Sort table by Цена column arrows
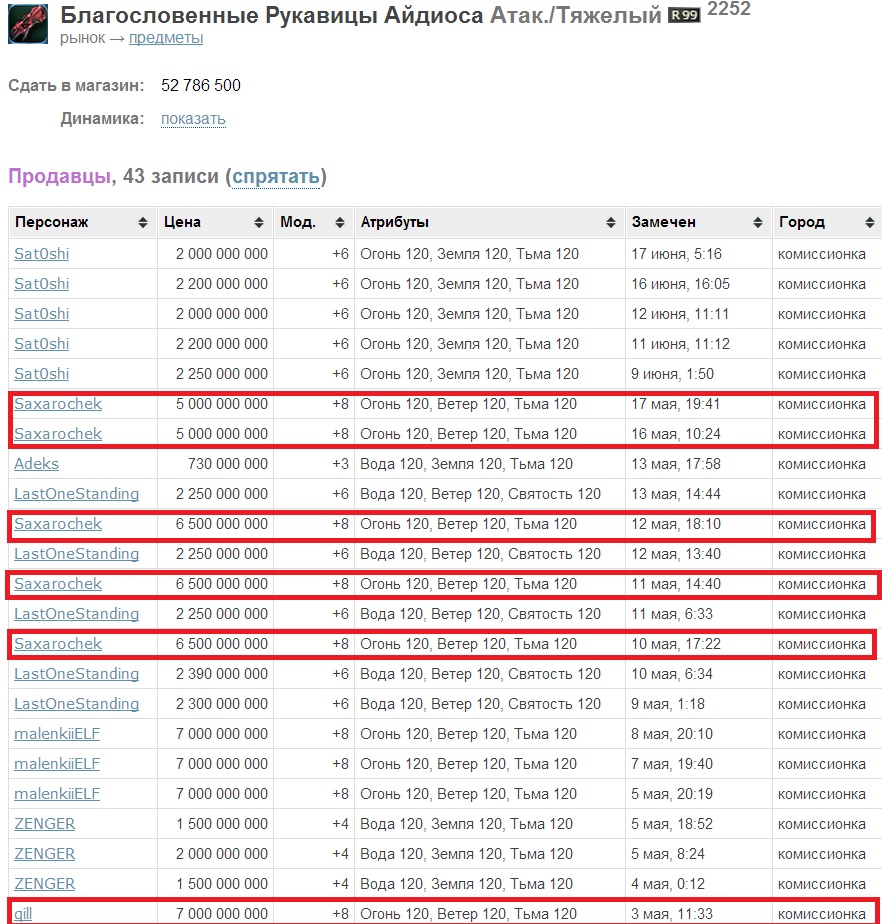The width and height of the screenshot is (882, 924). 259,222
